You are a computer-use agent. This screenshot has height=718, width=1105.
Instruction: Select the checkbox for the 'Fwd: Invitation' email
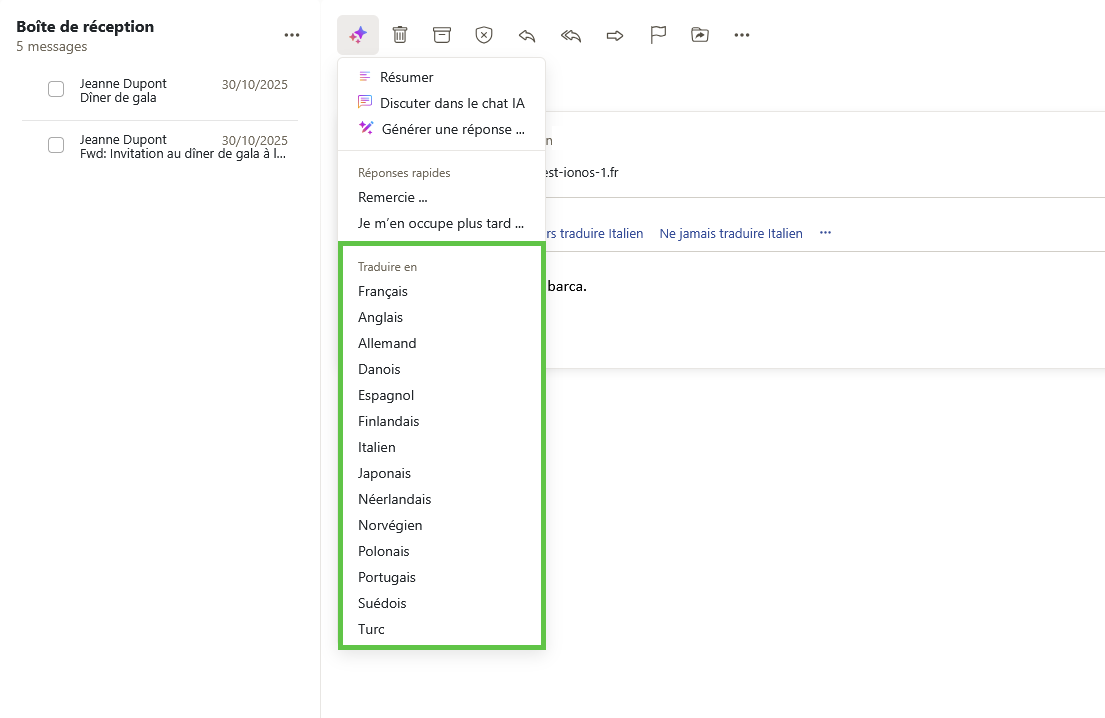tap(56, 146)
